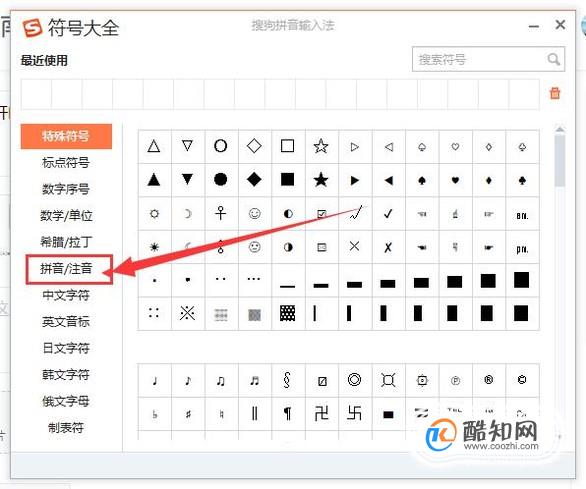Insert the solid star symbol ★
This screenshot has width=586, height=489.
click(321, 180)
